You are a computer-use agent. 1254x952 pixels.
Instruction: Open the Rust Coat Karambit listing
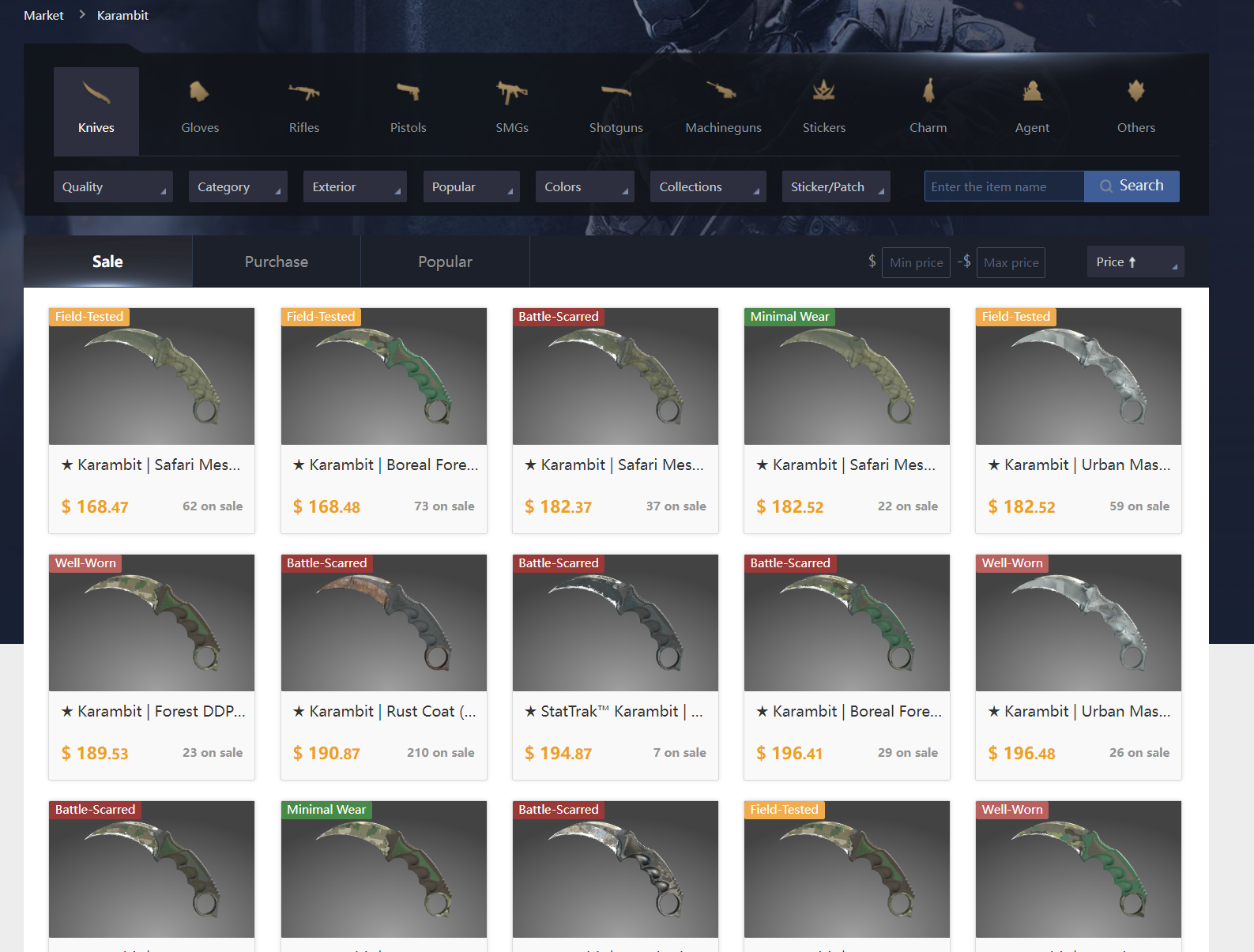click(384, 667)
